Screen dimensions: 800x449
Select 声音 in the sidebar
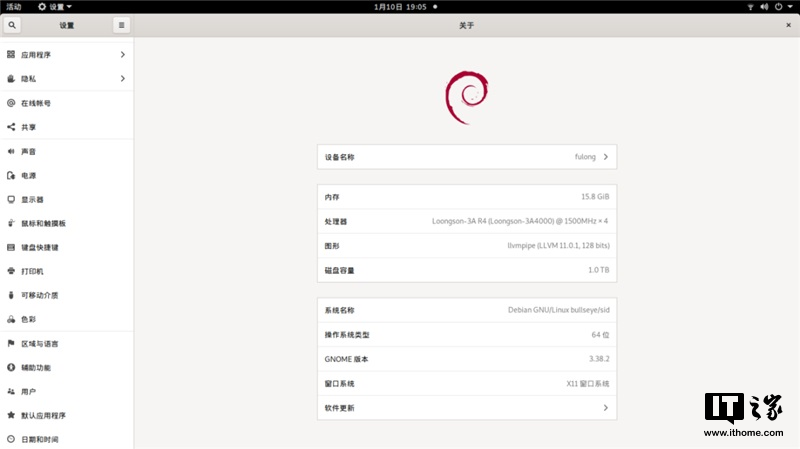click(x=67, y=152)
